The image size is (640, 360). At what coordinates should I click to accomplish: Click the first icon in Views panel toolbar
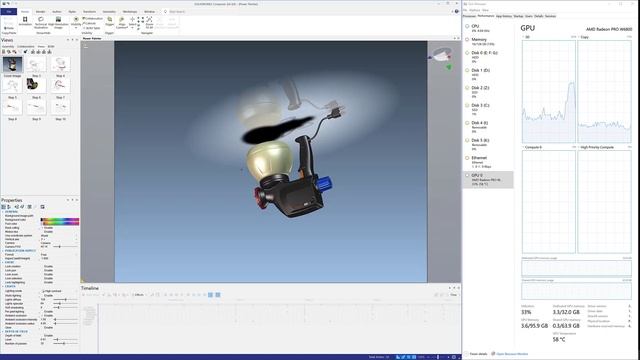[4, 52]
